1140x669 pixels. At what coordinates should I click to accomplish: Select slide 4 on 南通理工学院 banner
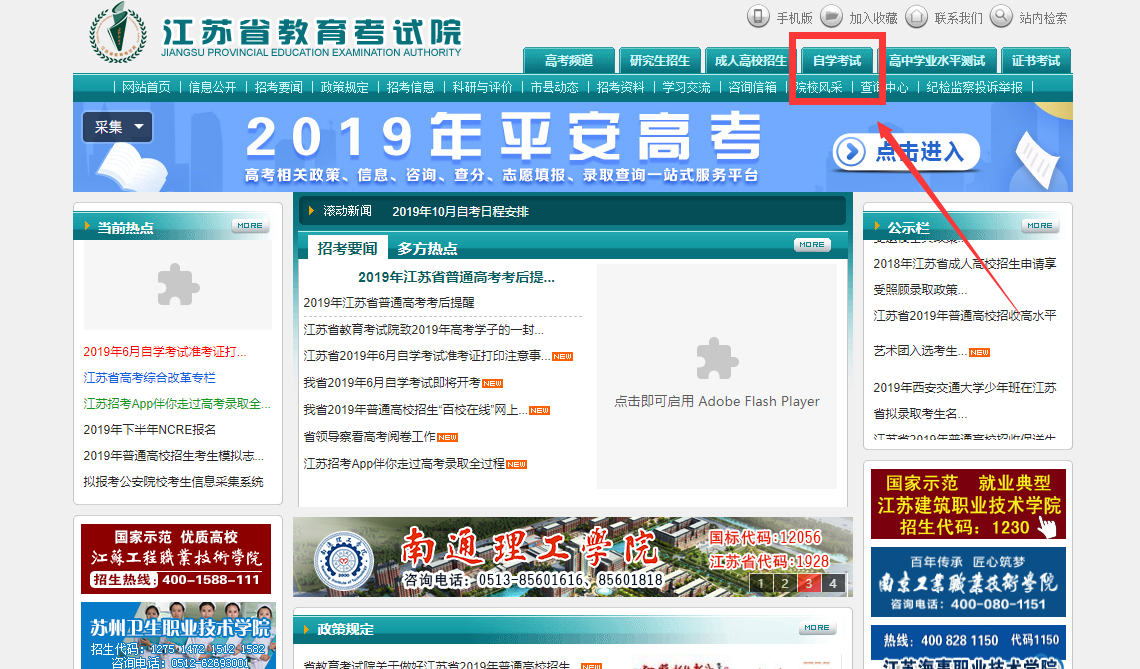[833, 584]
